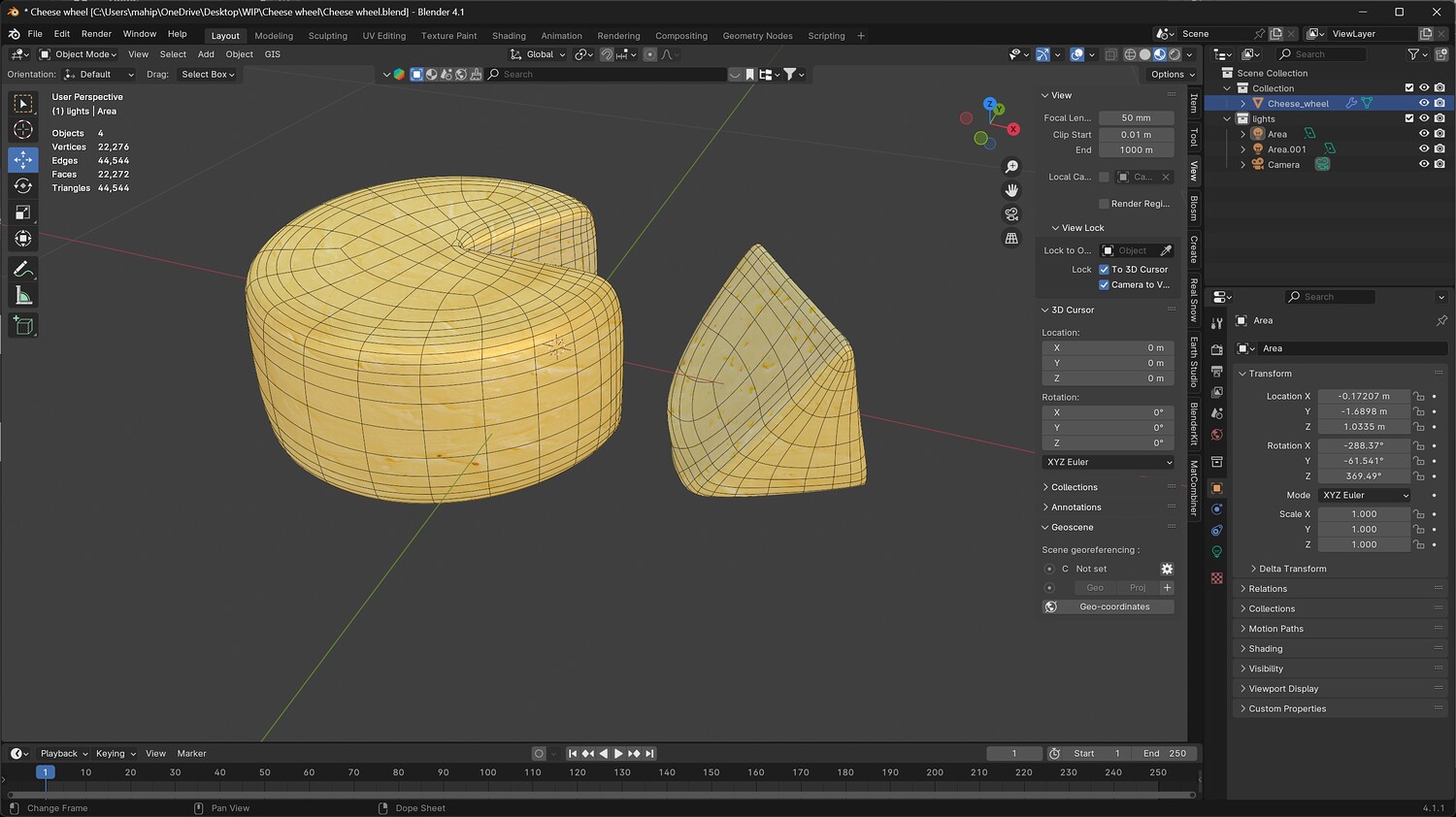Hide Cheese_wheel object in viewport
The width and height of the screenshot is (1456, 817).
pos(1424,103)
